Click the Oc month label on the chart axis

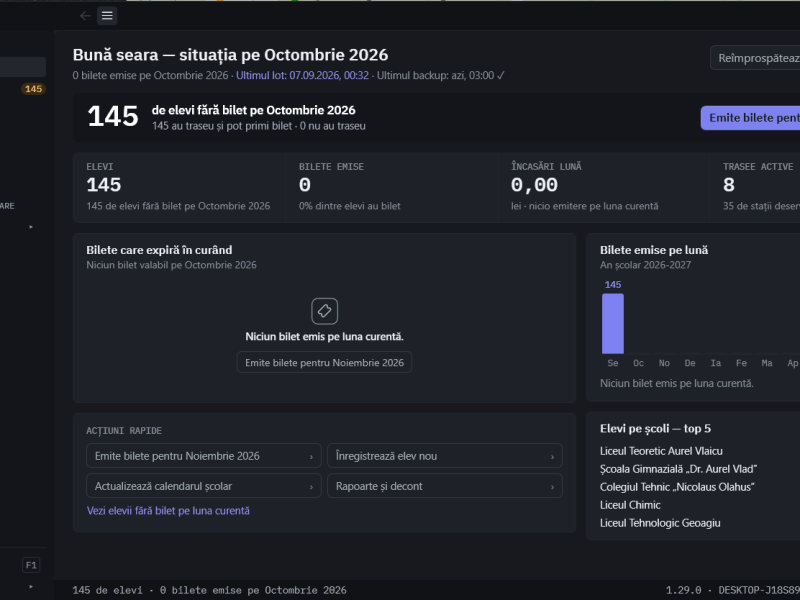[x=638, y=363]
